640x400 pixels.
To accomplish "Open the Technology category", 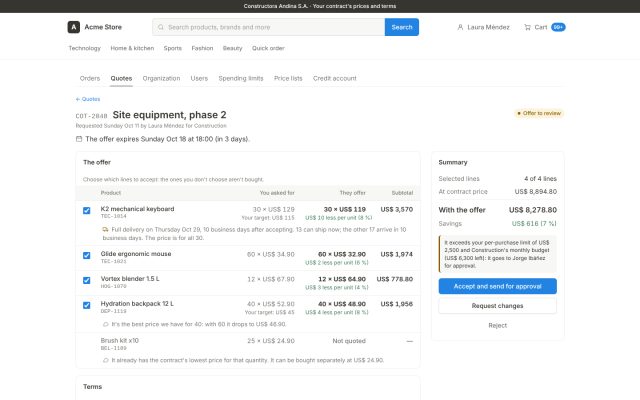I will 84,48.
